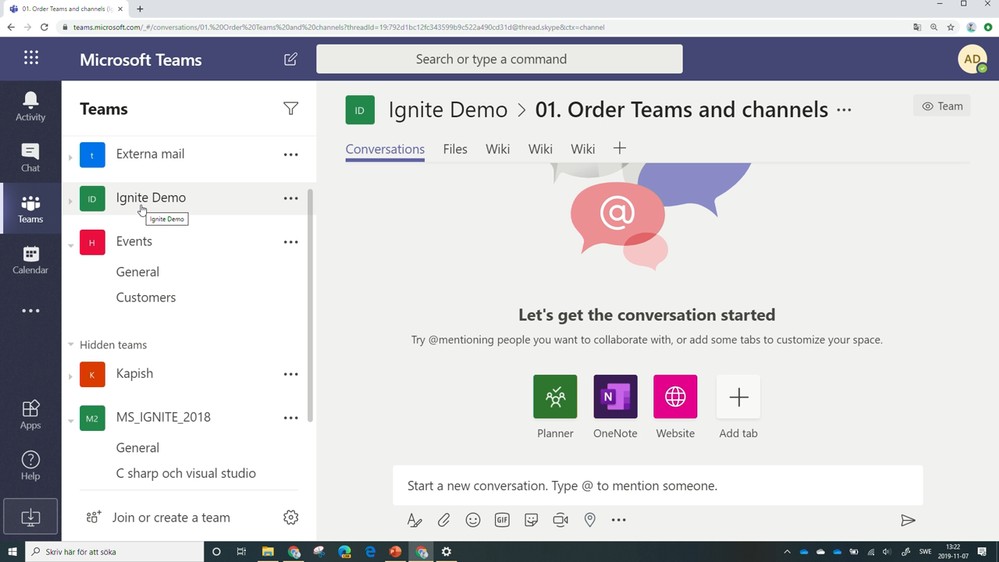Viewport: 999px width, 562px height.
Task: Click the Search or type a command box
Action: pyautogui.click(x=499, y=59)
